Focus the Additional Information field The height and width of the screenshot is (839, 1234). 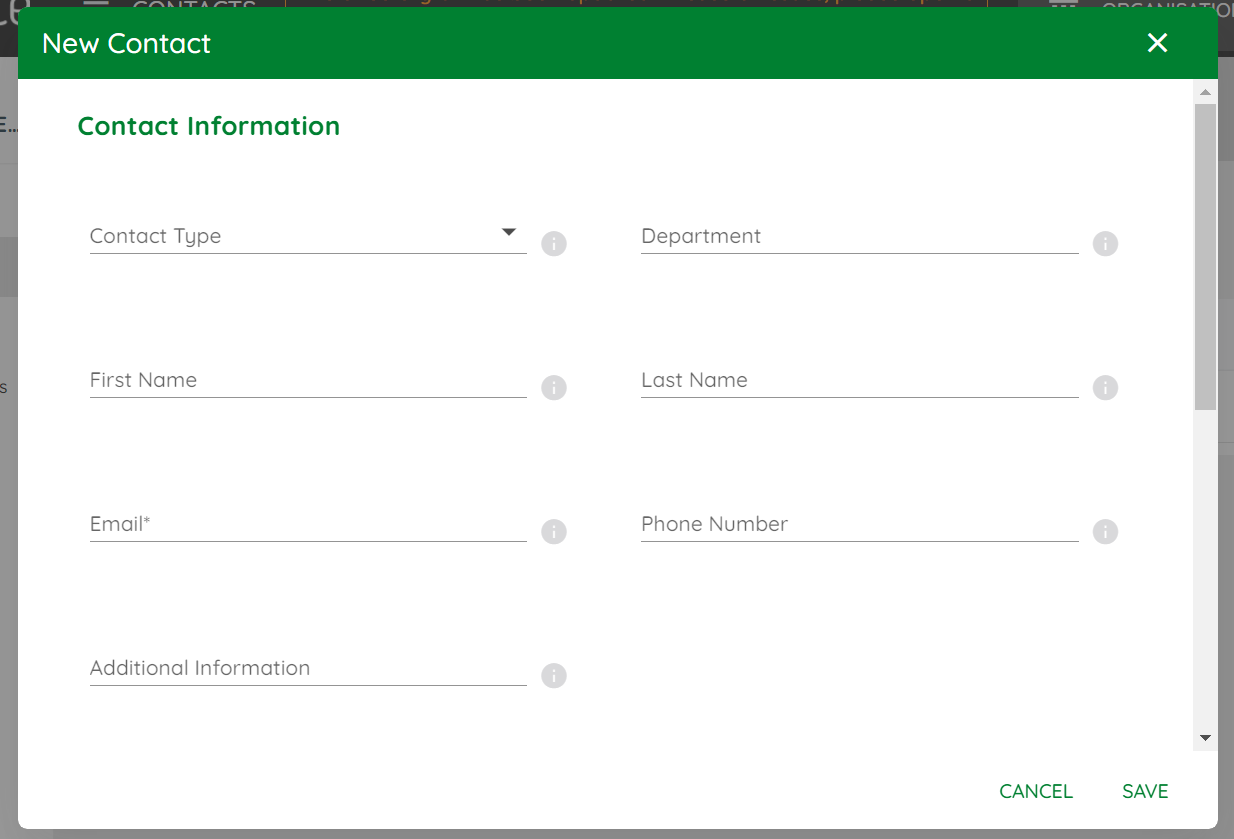[308, 669]
